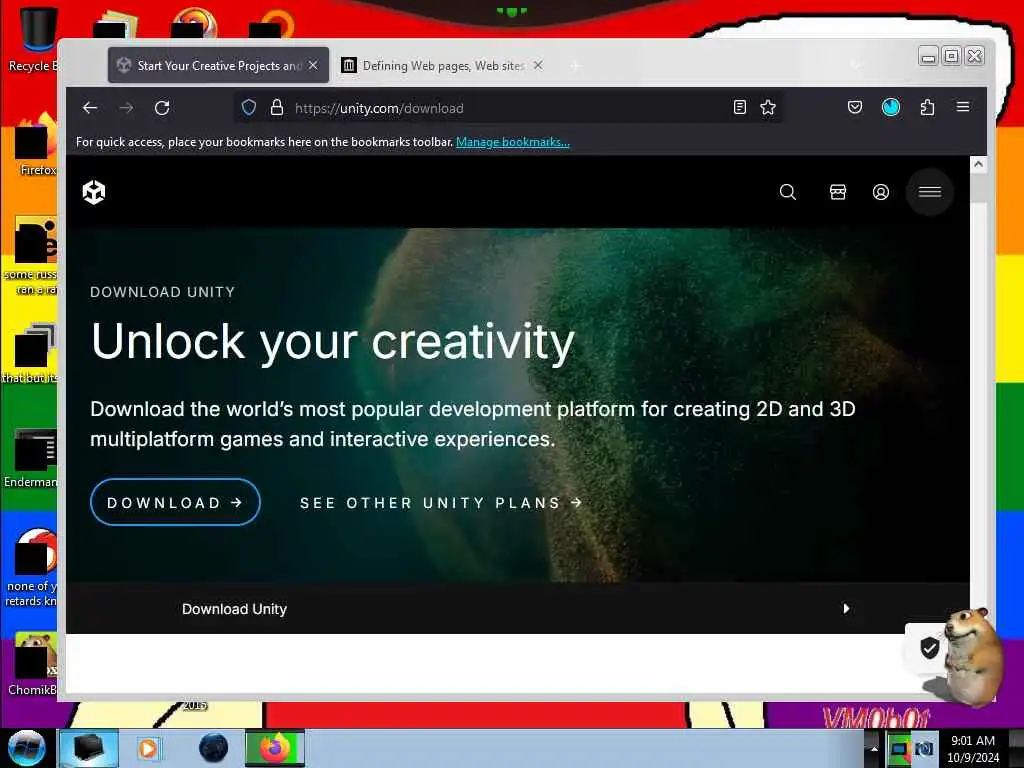Switch to the Start Your Creative Projects tab
The image size is (1024, 768).
[x=219, y=65]
